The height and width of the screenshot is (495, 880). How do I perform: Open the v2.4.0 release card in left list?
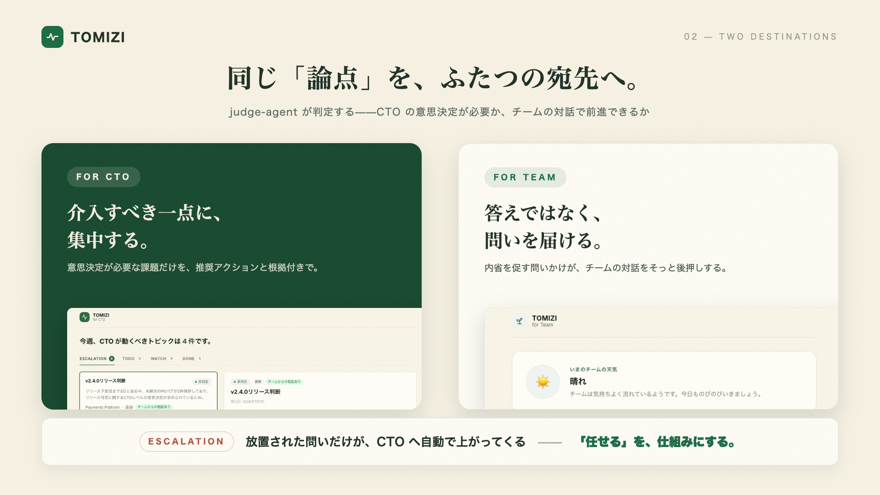[x=148, y=391]
